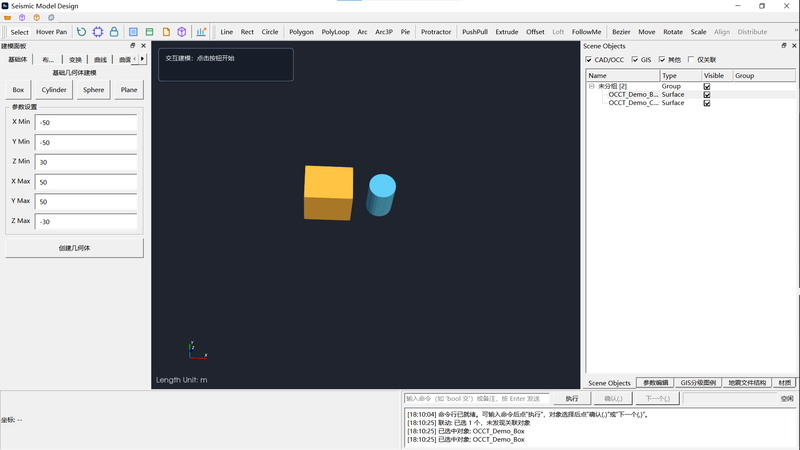The image size is (800, 450).
Task: Toggle the GIS filter checkbox
Action: 635,60
